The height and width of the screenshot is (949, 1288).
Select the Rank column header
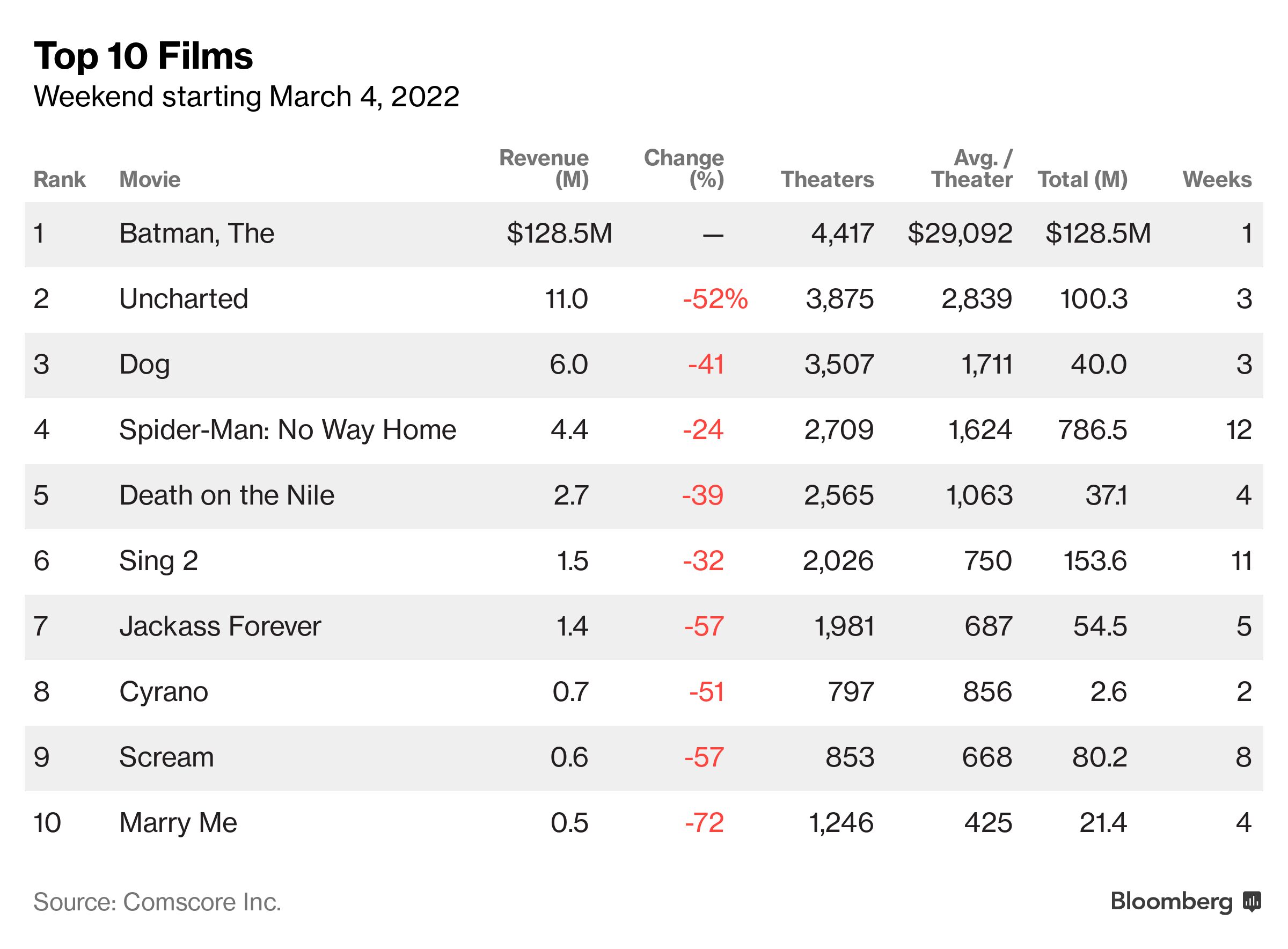[x=59, y=179]
